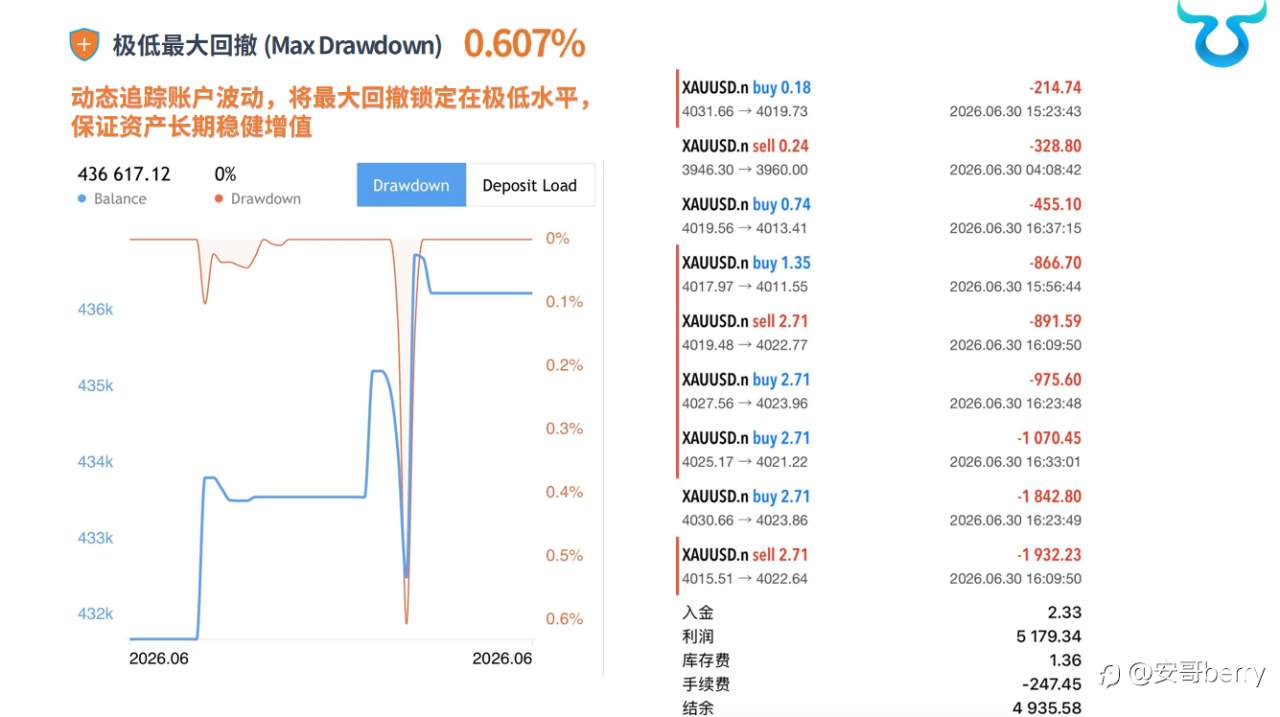Click the 手续费 -247.45 summary row
The width and height of the screenshot is (1280, 717).
pos(881,684)
